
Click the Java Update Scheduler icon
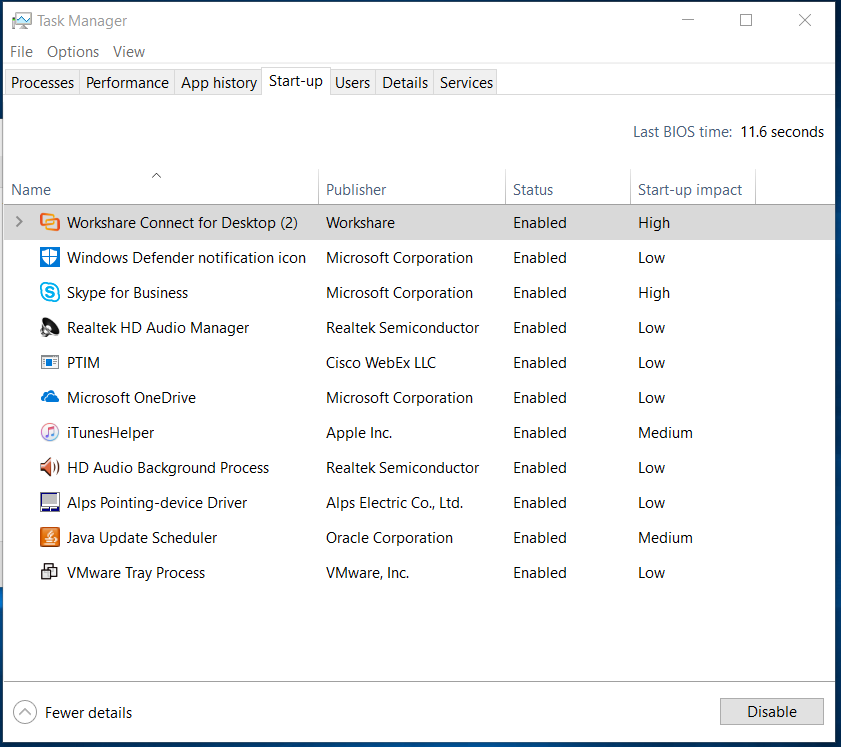pyautogui.click(x=50, y=537)
